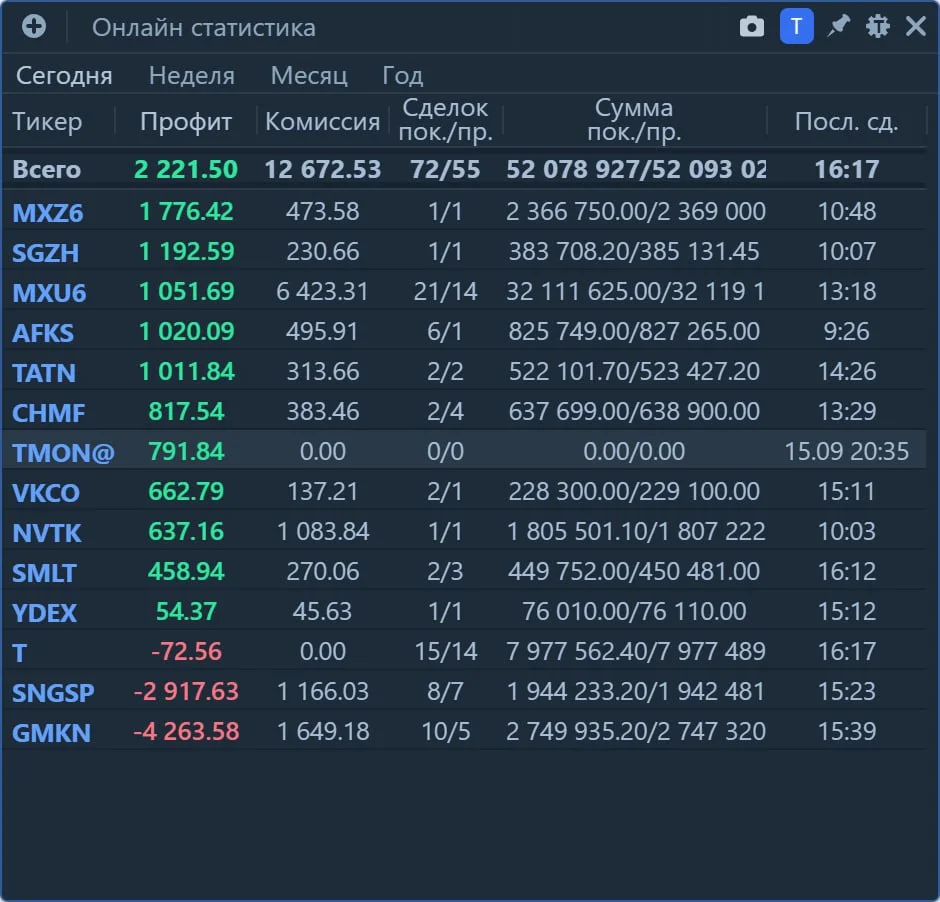940x902 pixels.
Task: Click profit value 791.84
Action: click(x=186, y=451)
